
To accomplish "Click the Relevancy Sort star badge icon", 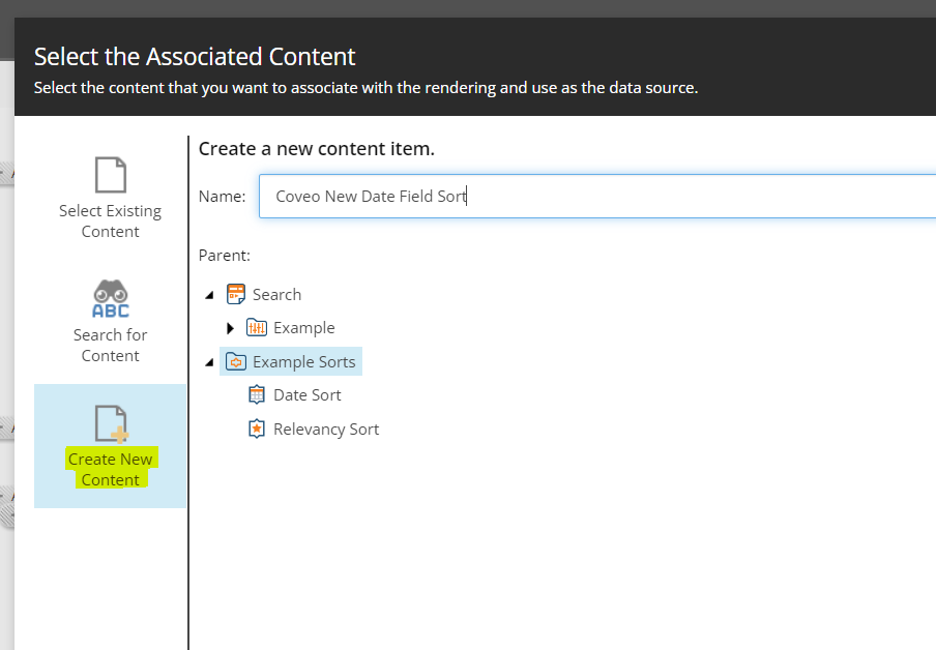I will (258, 428).
